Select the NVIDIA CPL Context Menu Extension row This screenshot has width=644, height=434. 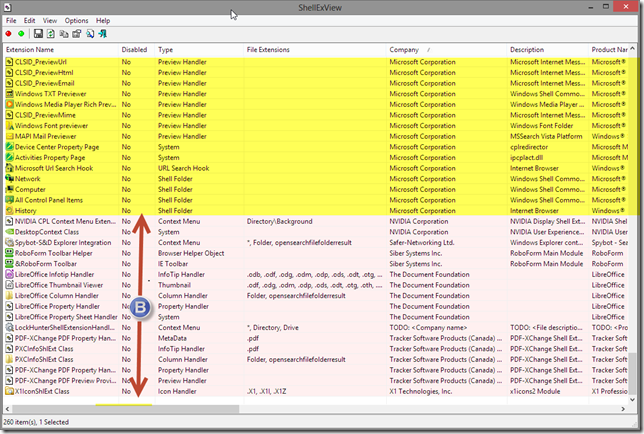[x=316, y=221]
